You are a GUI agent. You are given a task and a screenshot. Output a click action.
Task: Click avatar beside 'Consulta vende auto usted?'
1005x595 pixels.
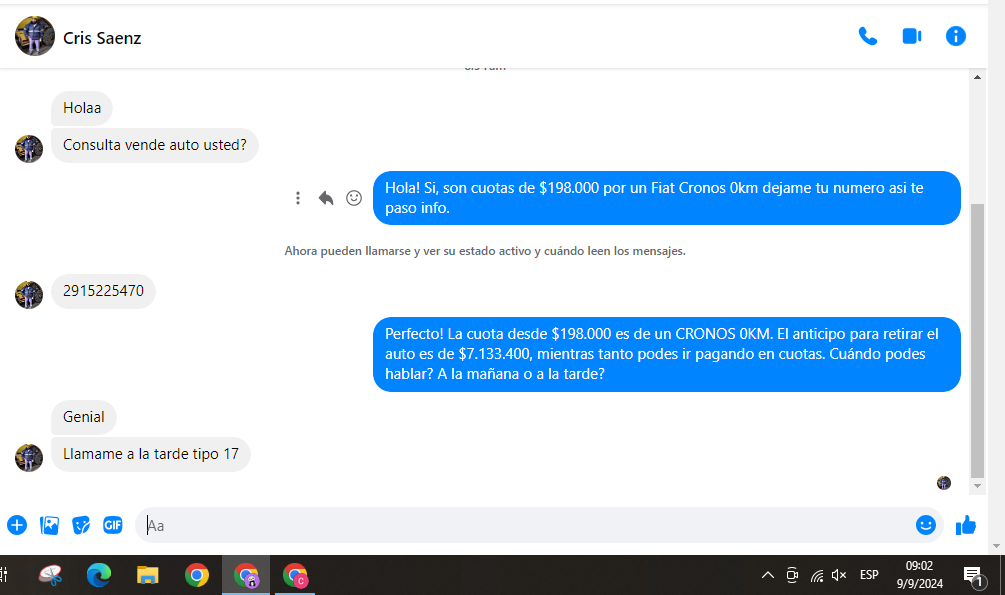29,149
